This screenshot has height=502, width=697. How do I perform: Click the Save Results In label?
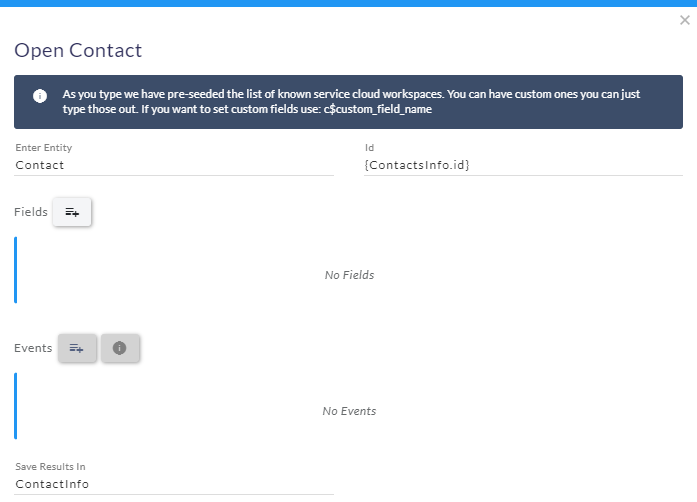50,466
